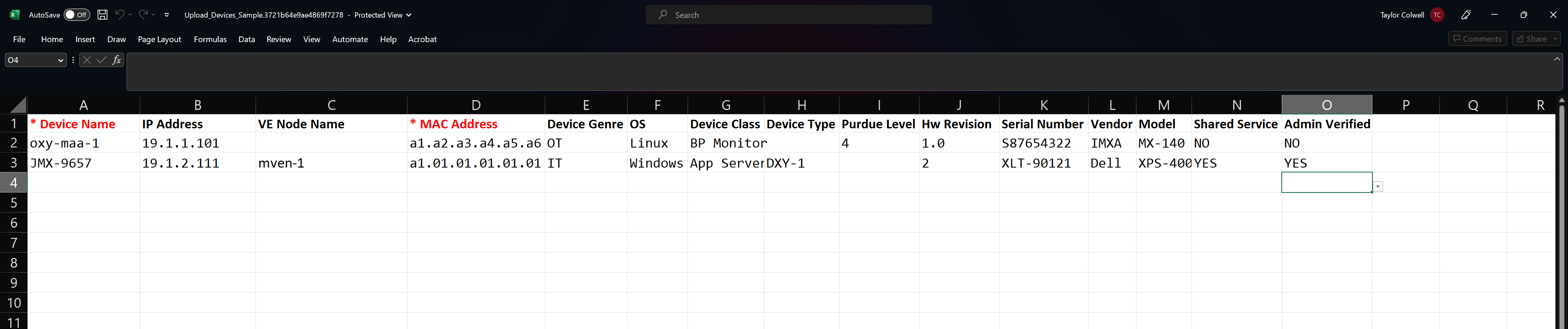This screenshot has height=329, width=1568.
Task: Open the Formulas tab
Action: [x=210, y=39]
